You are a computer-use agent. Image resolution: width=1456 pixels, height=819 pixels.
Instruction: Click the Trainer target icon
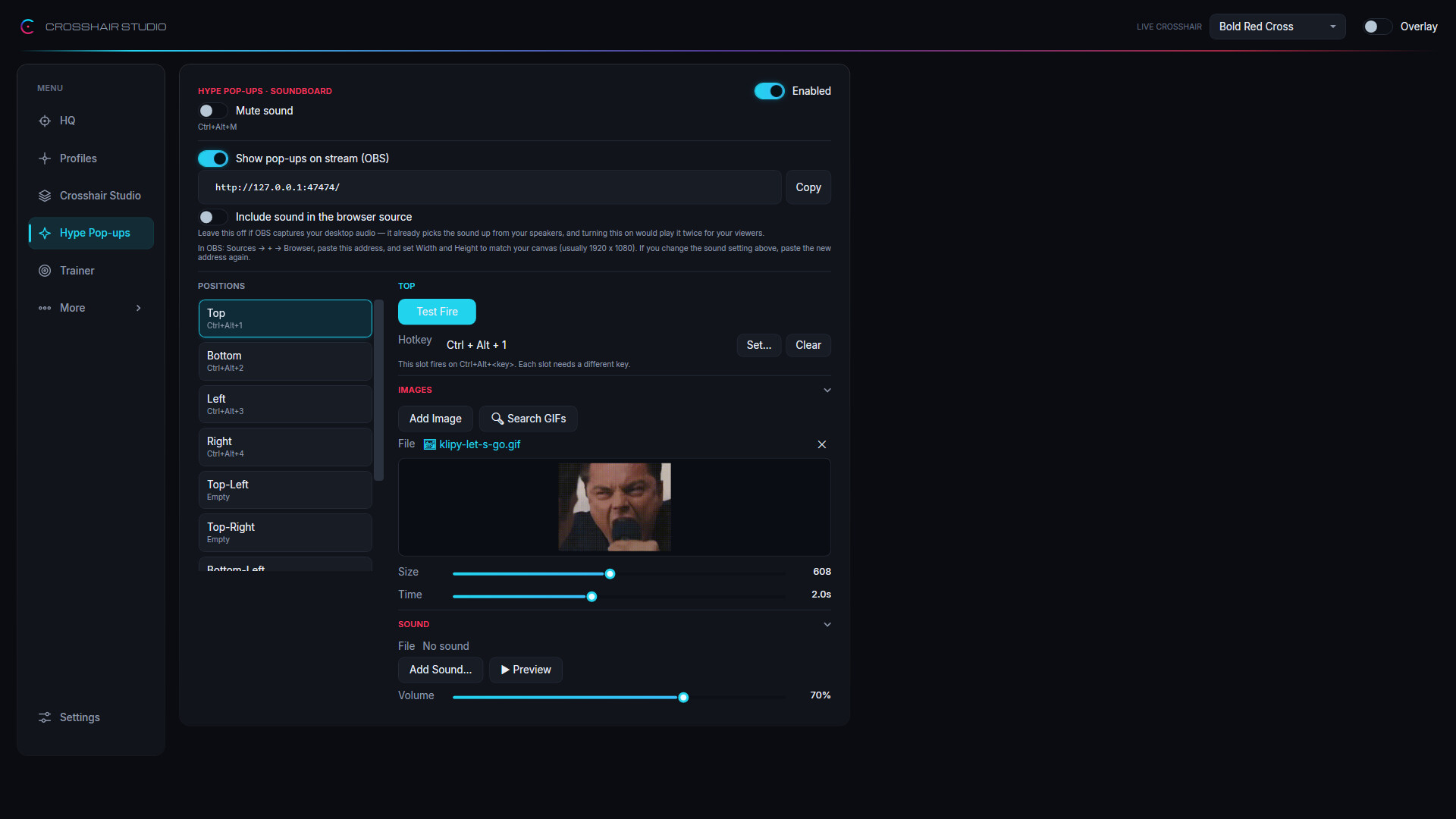(x=45, y=271)
